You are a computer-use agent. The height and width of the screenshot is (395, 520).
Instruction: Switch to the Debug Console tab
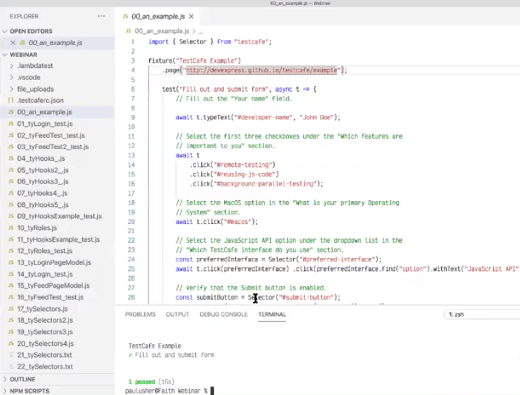tap(223, 314)
